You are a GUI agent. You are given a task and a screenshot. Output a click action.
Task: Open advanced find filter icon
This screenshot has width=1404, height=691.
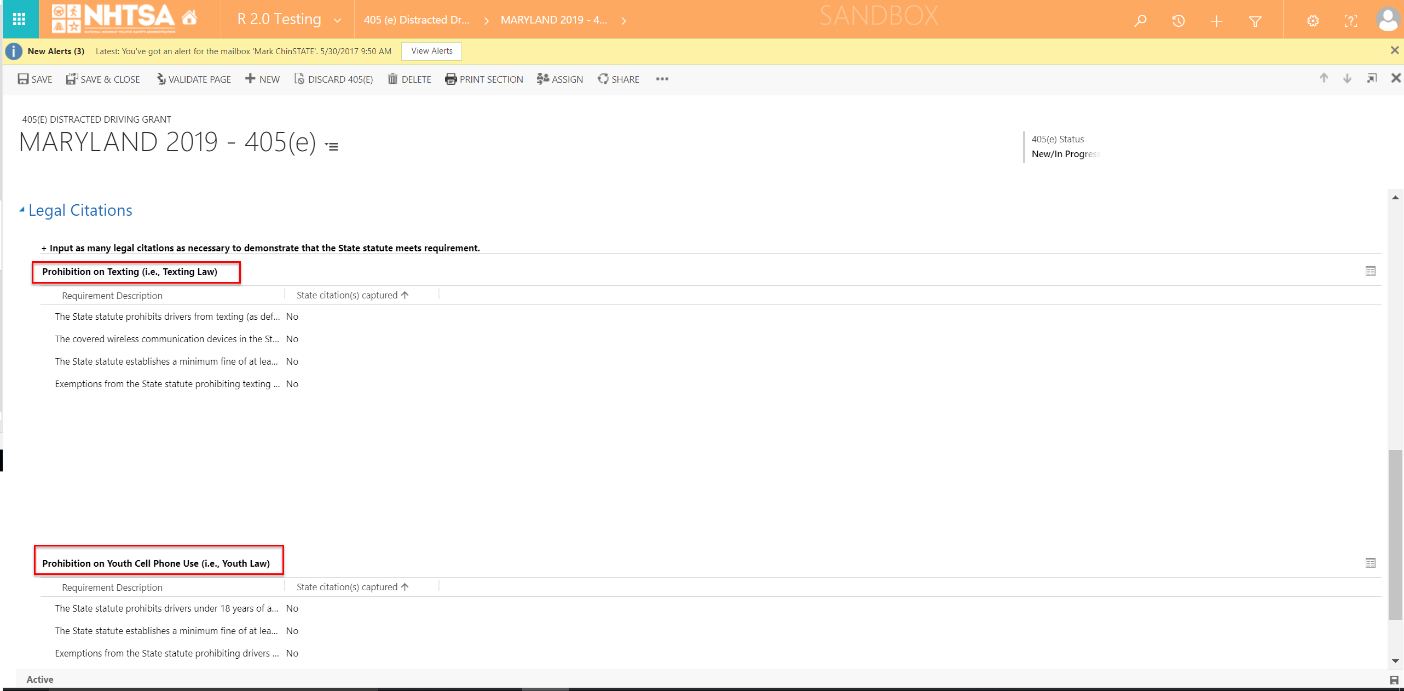[1255, 20]
